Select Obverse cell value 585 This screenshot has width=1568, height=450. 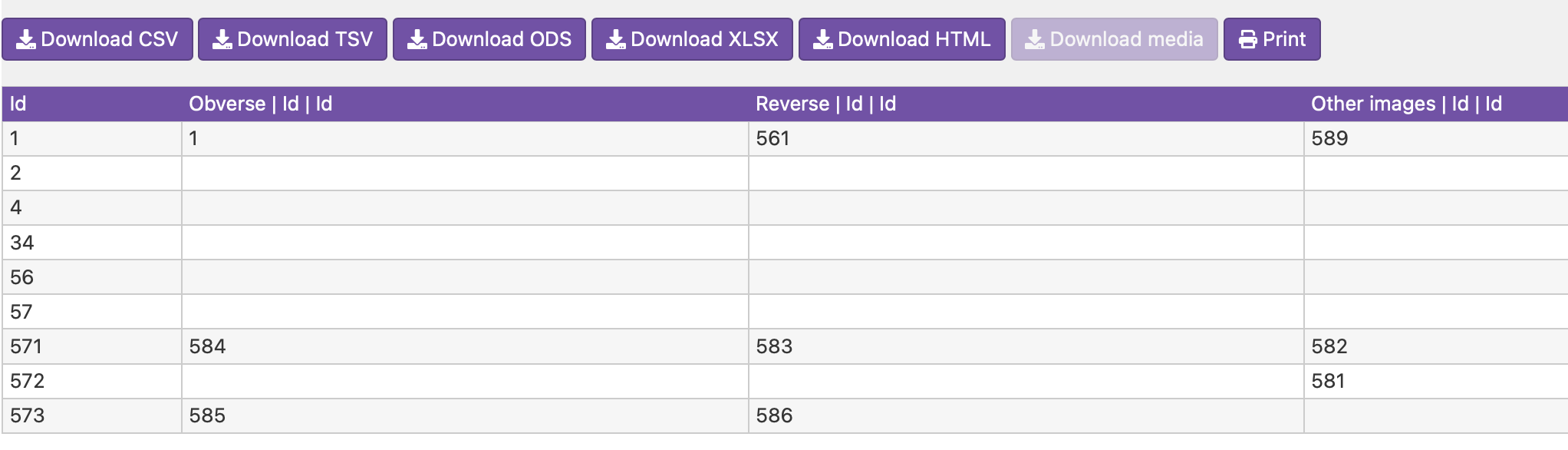tap(207, 415)
